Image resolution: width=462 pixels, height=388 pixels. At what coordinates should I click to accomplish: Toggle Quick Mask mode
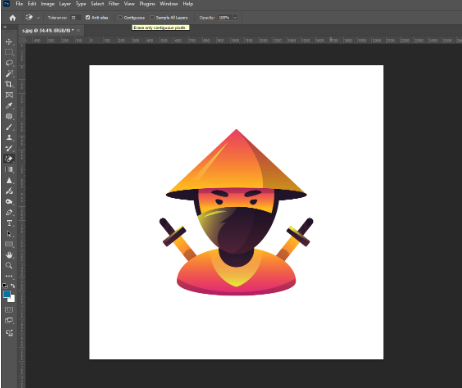9,310
